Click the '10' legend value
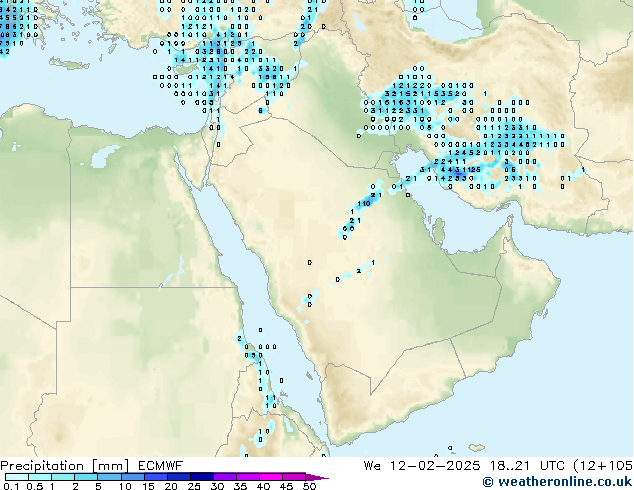The width and height of the screenshot is (634, 490). (125, 486)
